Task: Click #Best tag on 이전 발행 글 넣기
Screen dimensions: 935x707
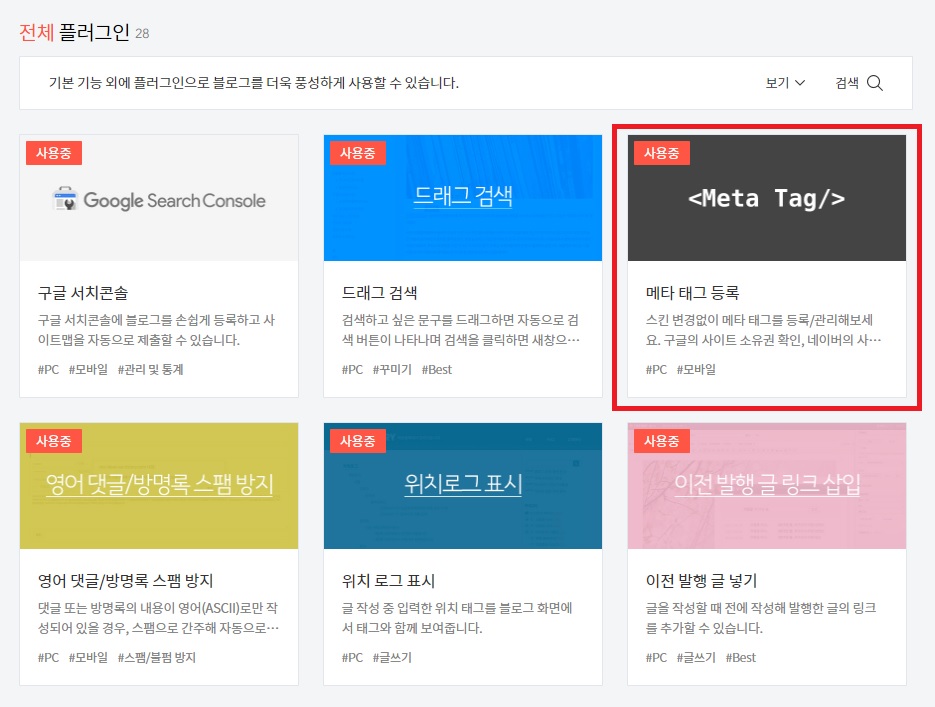Action: 741,658
